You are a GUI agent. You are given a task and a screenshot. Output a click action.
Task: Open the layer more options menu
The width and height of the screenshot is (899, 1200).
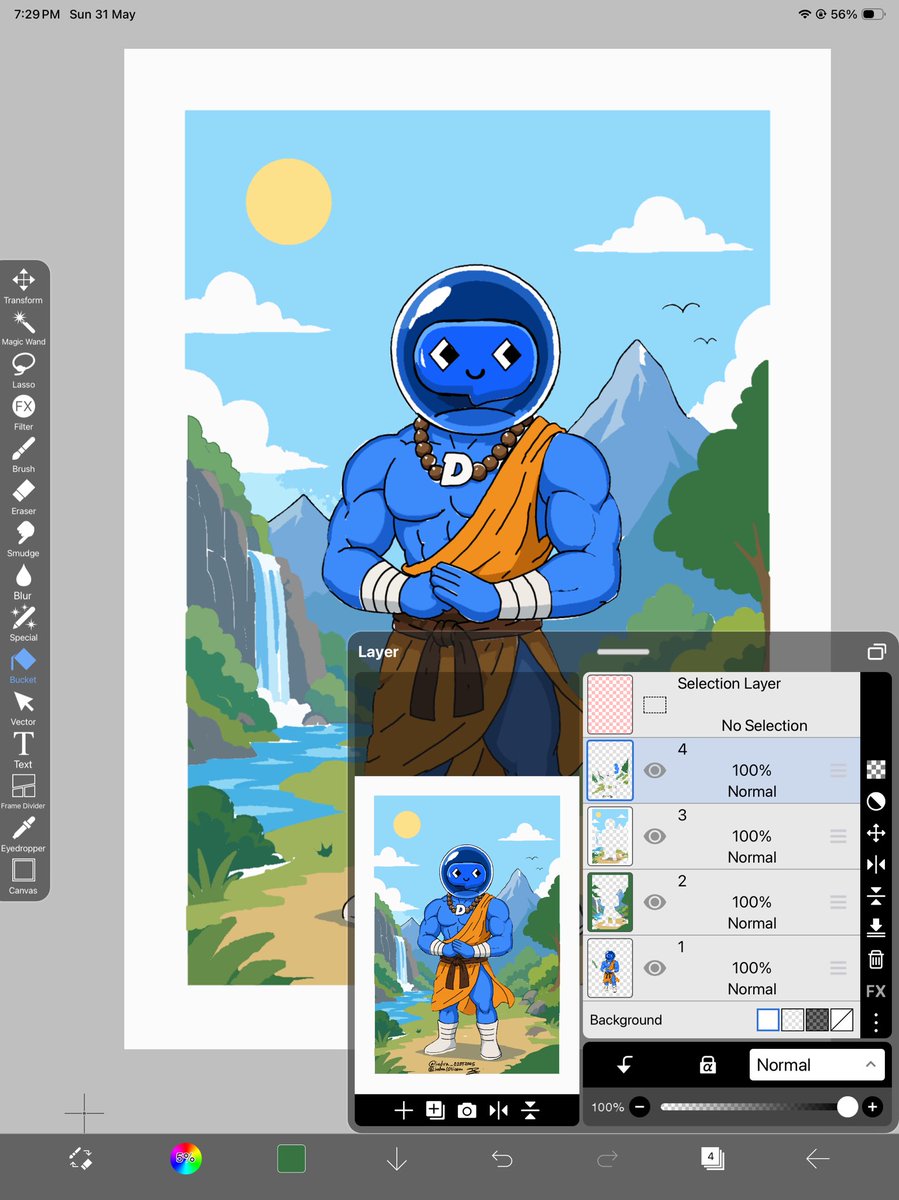pos(876,1022)
